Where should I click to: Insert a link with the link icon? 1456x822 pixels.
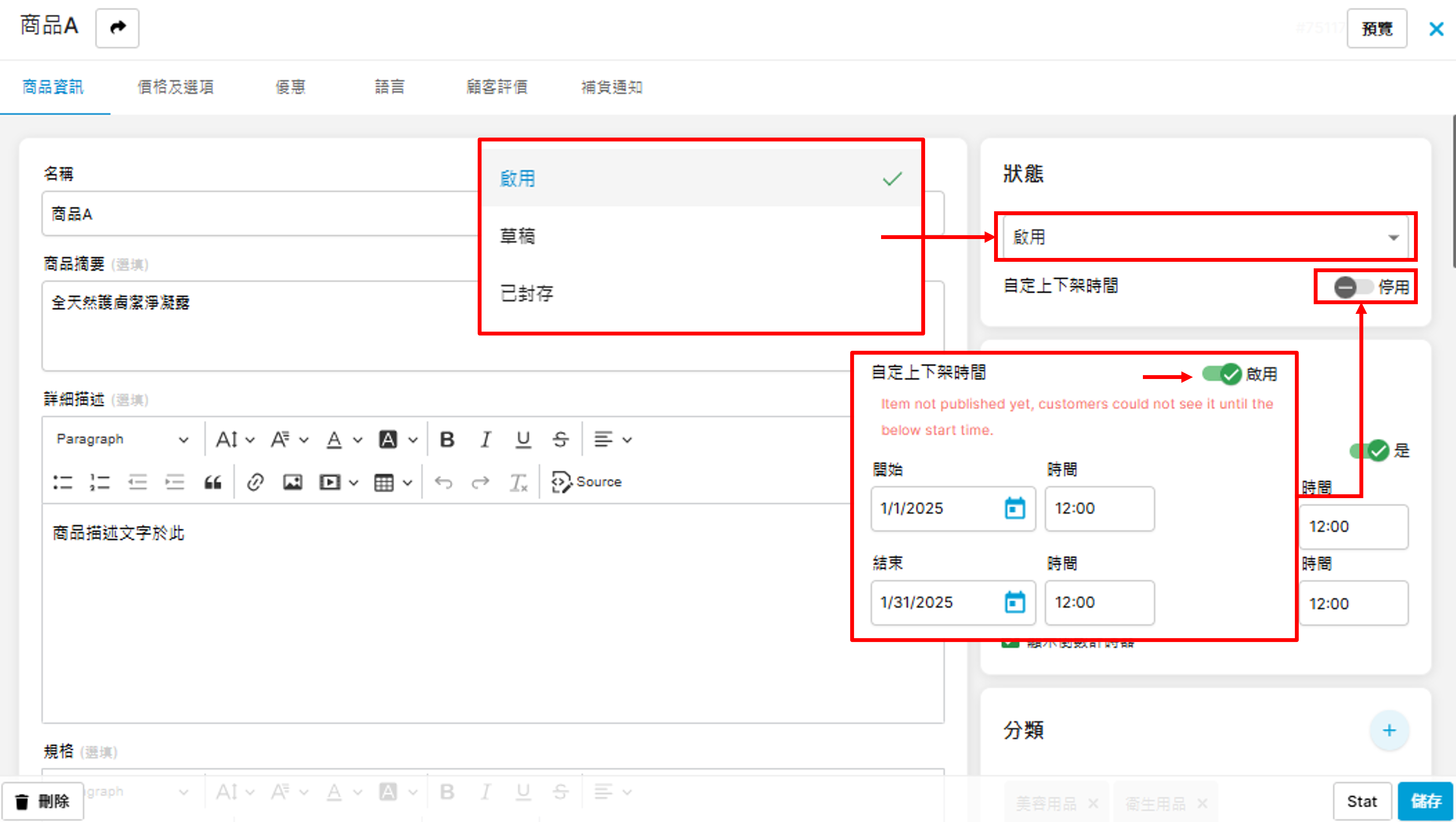[x=255, y=482]
